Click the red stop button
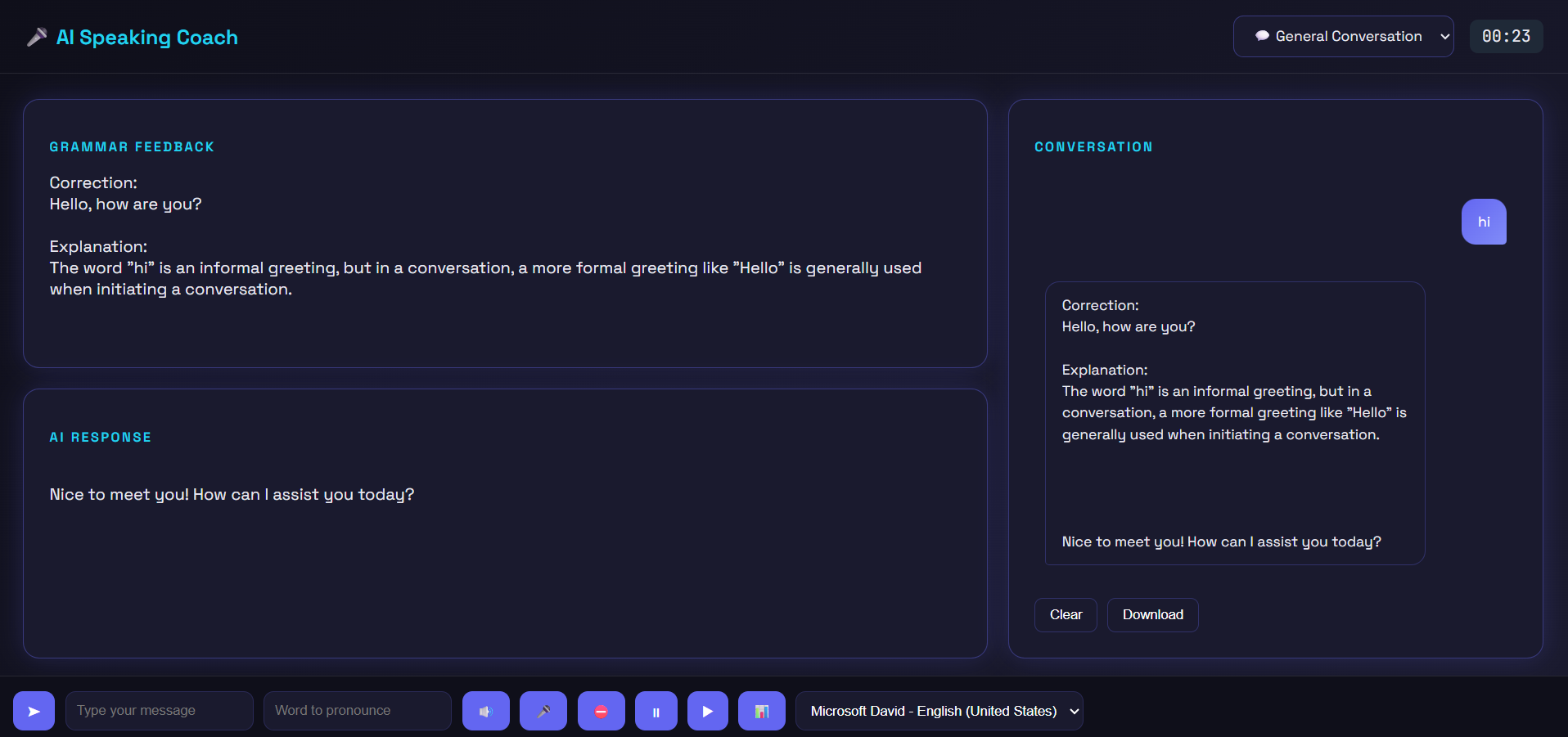Screen dimensions: 1568x737 tap(601, 711)
